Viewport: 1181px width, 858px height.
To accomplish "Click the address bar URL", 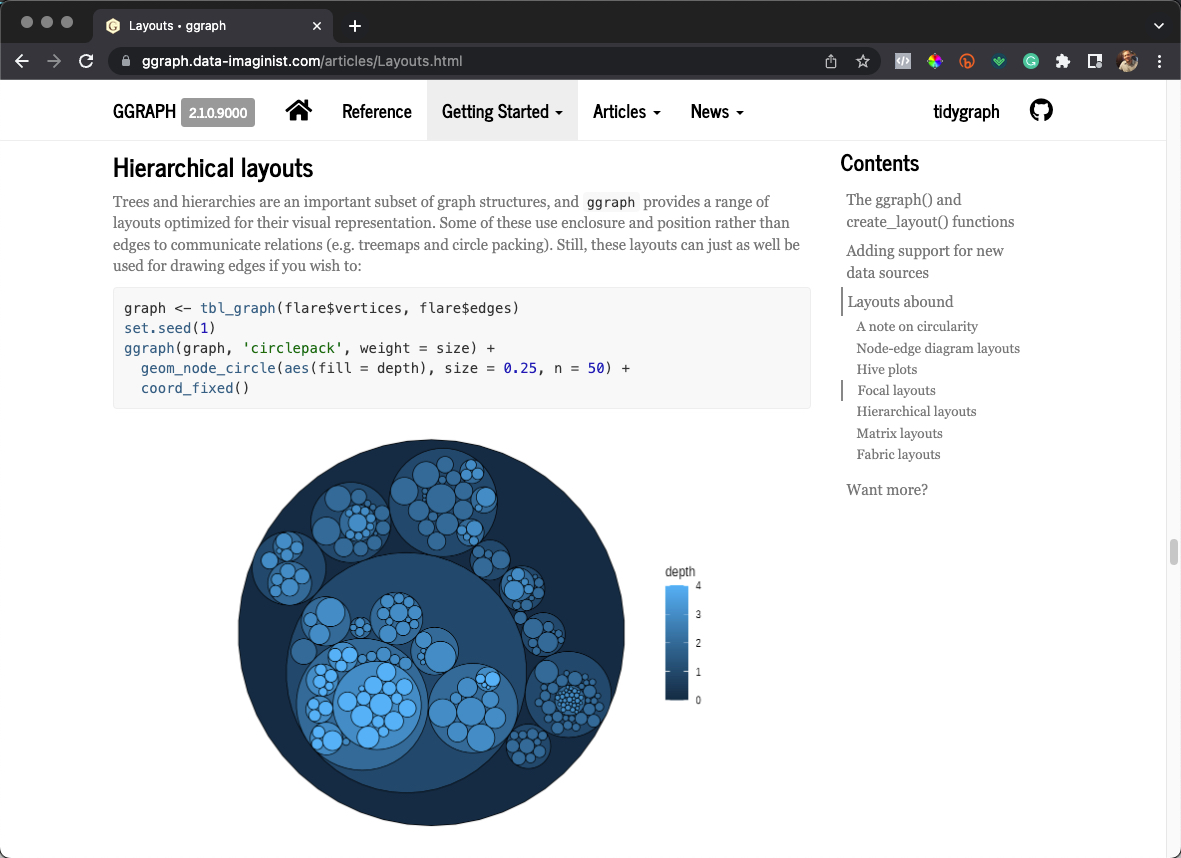I will coord(302,61).
